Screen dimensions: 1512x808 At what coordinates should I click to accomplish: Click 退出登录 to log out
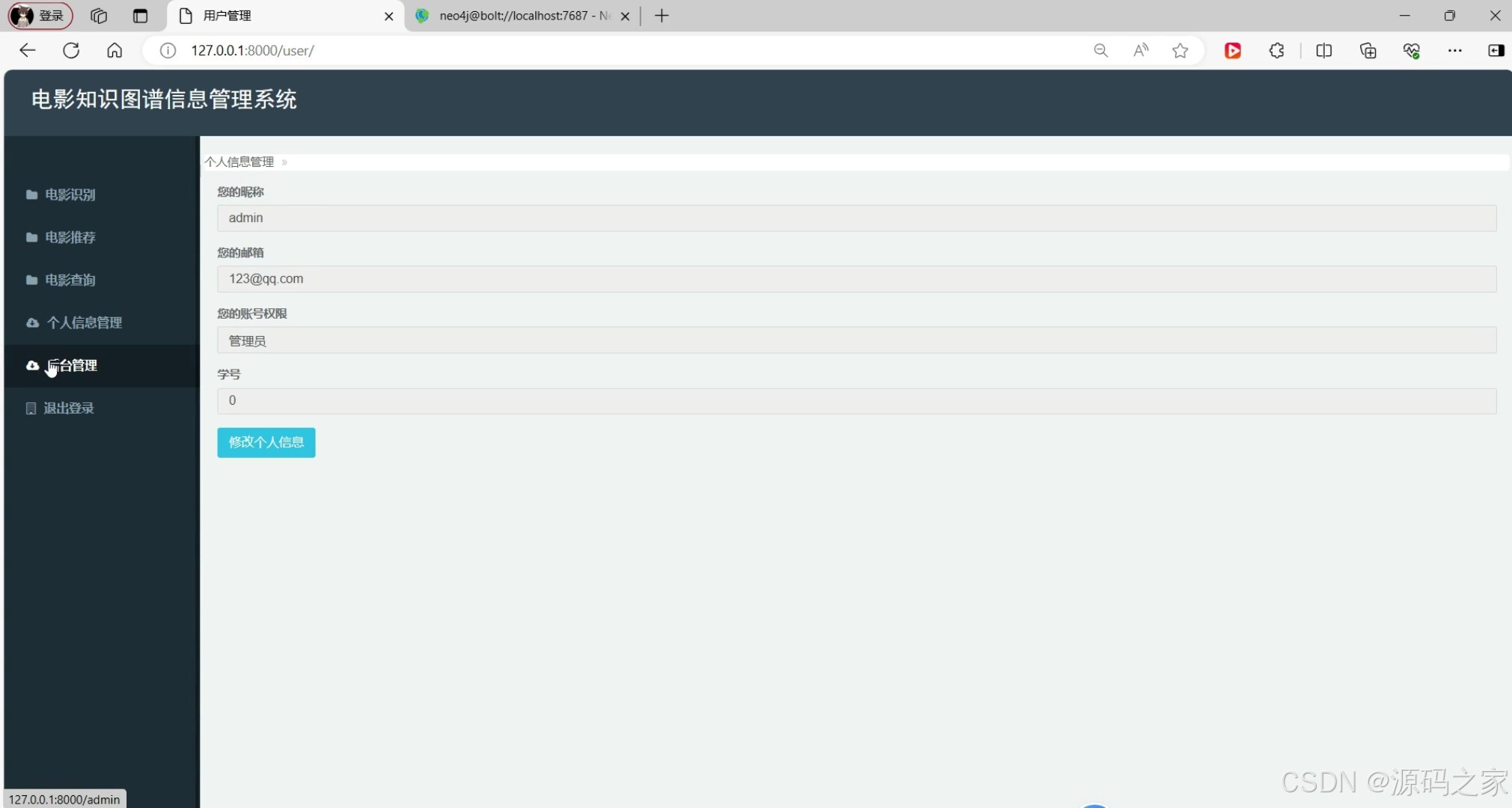tap(68, 408)
